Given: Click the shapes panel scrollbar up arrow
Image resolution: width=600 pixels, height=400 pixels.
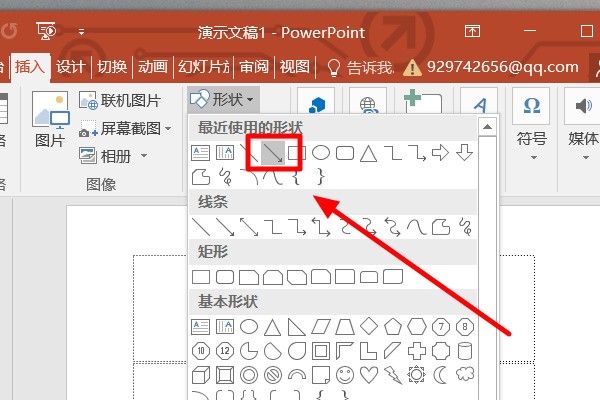Looking at the screenshot, I should click(485, 124).
